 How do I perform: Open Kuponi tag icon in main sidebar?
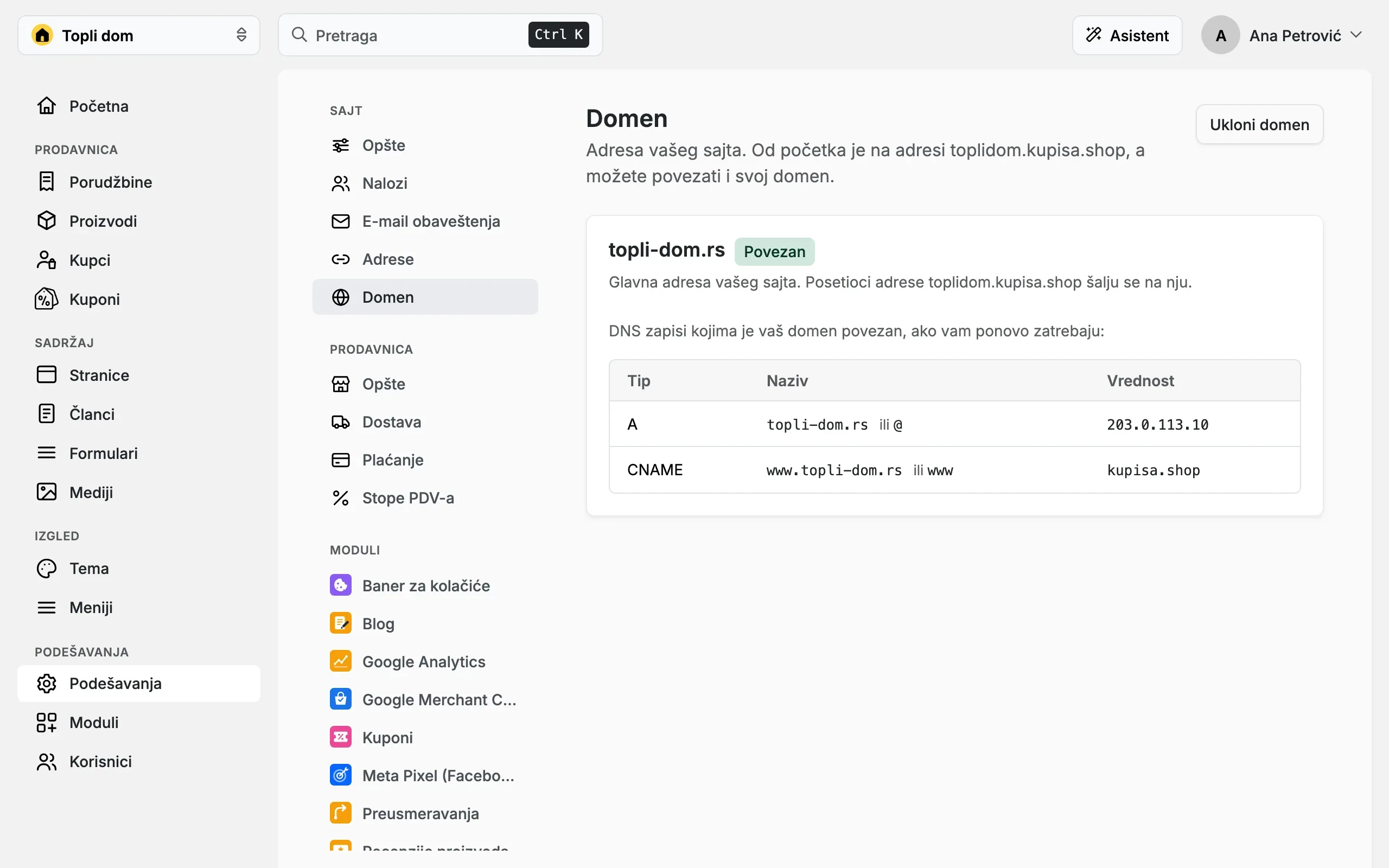[47, 298]
